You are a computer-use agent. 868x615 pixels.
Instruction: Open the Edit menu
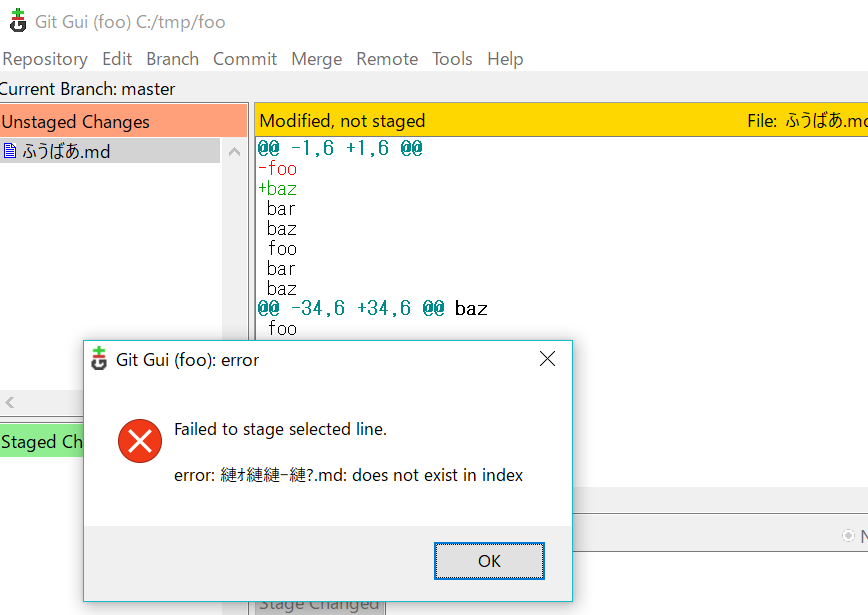(x=117, y=59)
